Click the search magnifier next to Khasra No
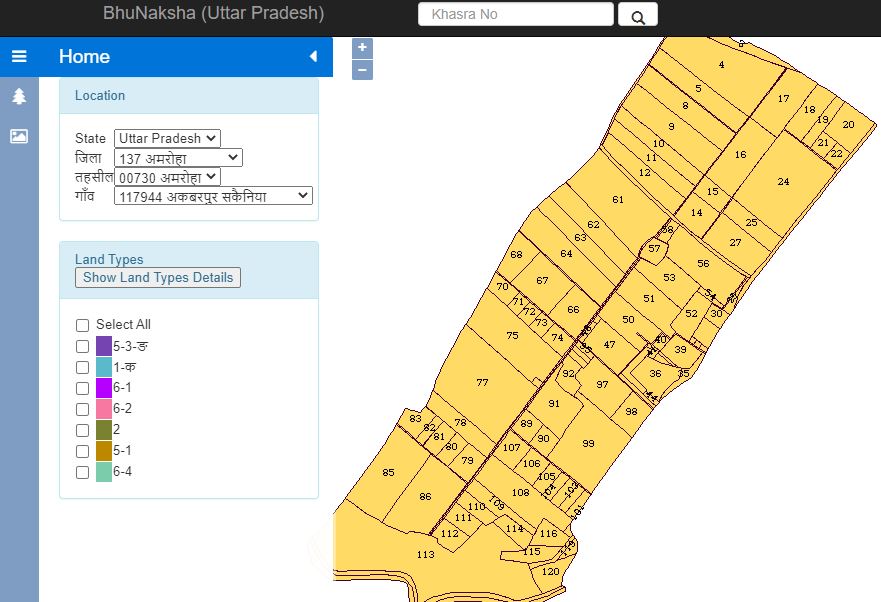This screenshot has width=881, height=602. (x=637, y=14)
